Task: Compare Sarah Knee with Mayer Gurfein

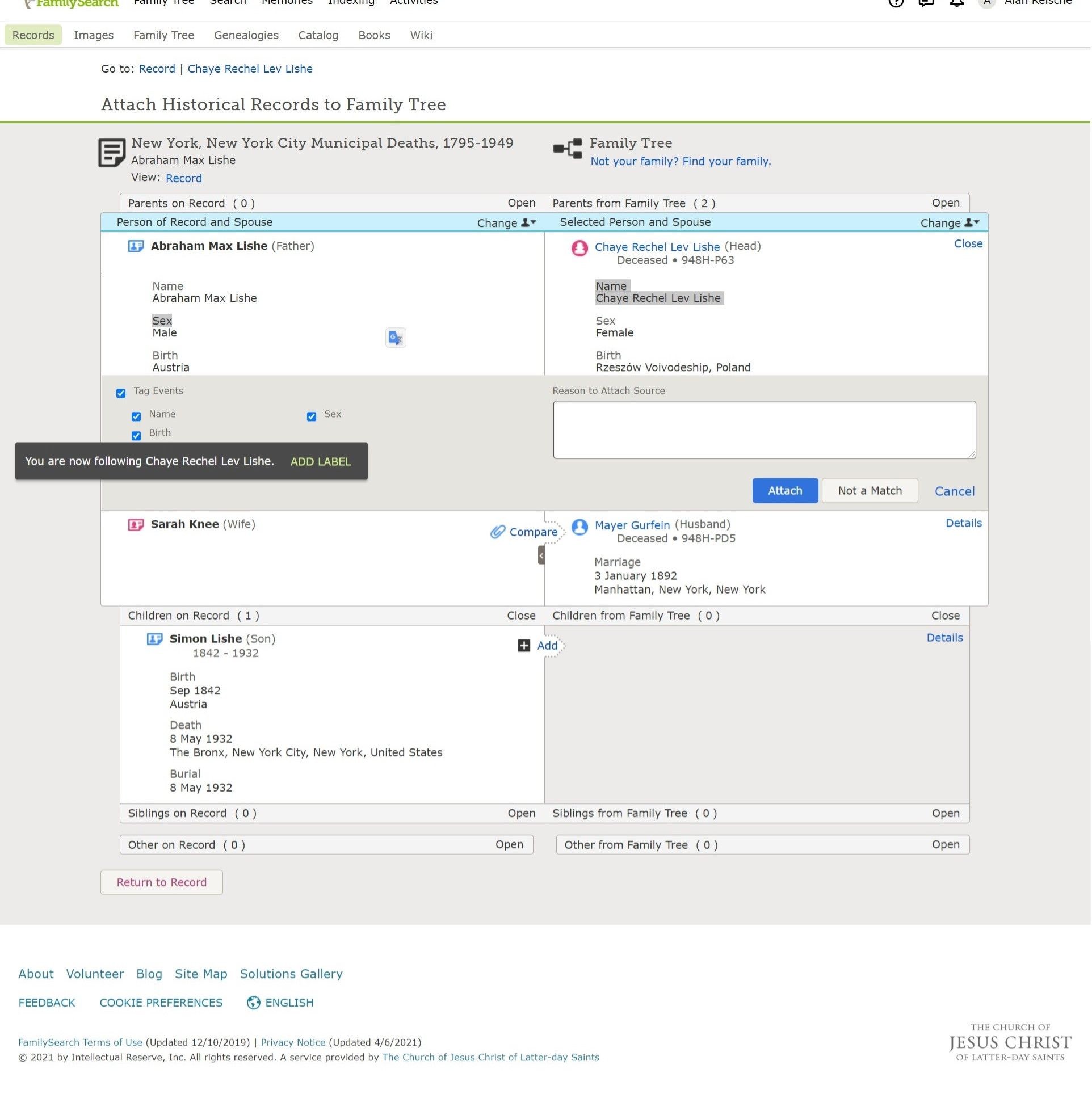Action: [524, 532]
